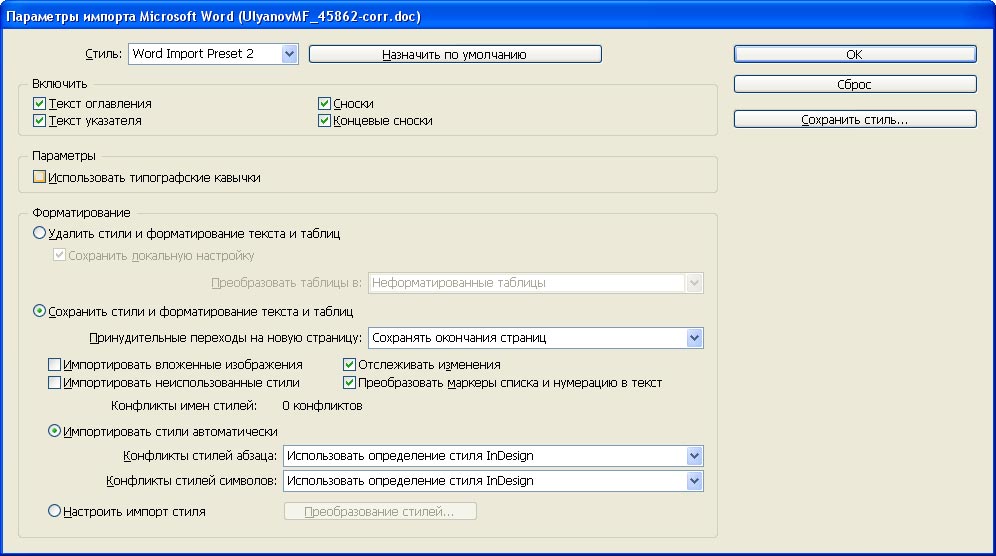Select Настроить импорт стиля radio button
The image size is (996, 556).
[x=55, y=511]
